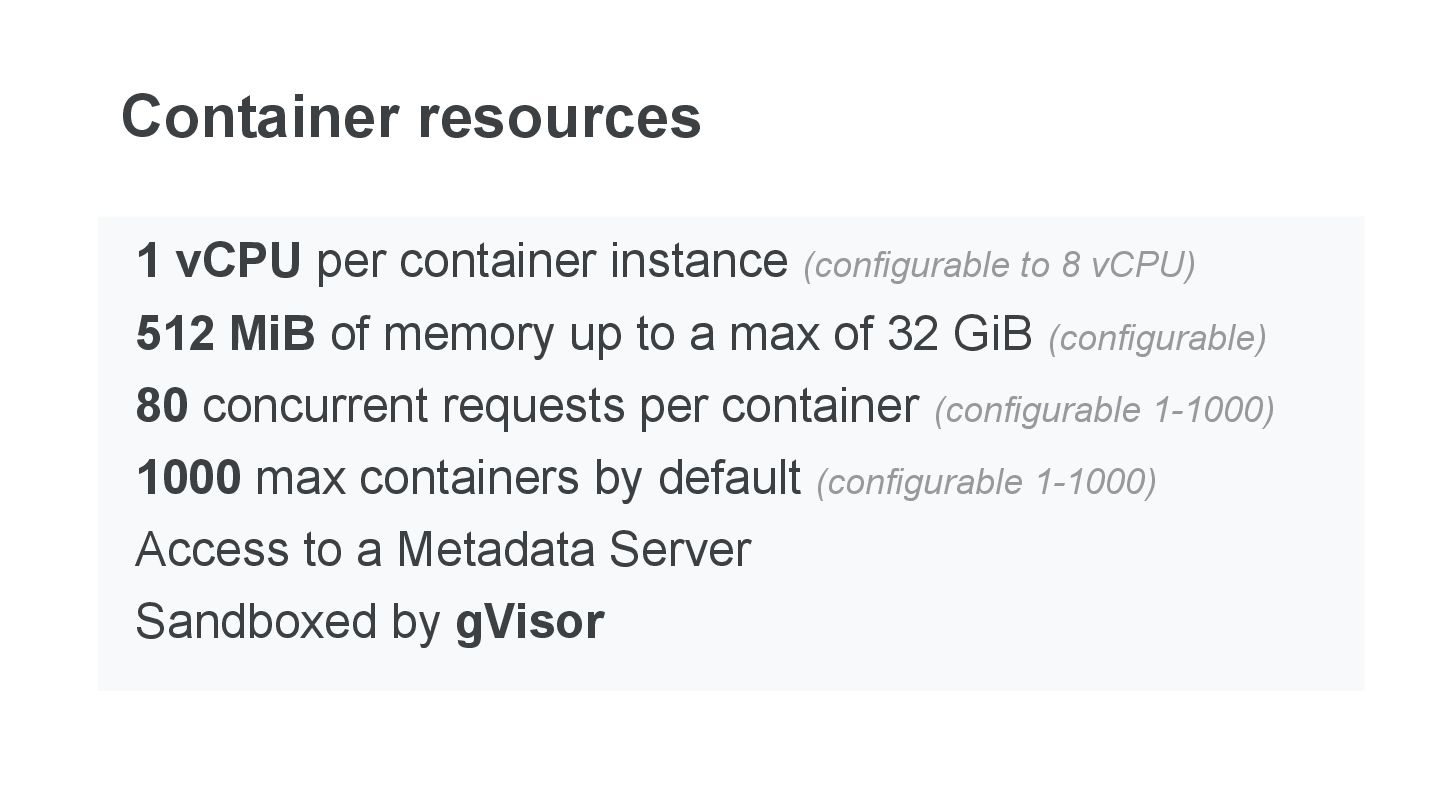Select the "(configurable)" note on memory line
Screen dimensions: 1440x810
pyautogui.click(x=1157, y=338)
